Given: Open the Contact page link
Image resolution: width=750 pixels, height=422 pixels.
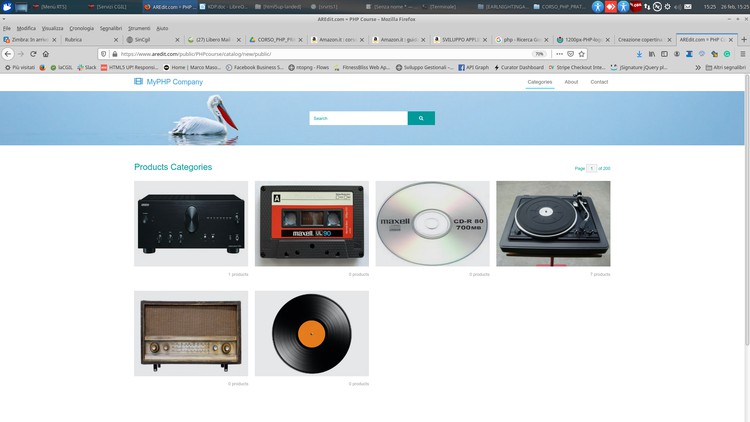Looking at the screenshot, I should 599,82.
